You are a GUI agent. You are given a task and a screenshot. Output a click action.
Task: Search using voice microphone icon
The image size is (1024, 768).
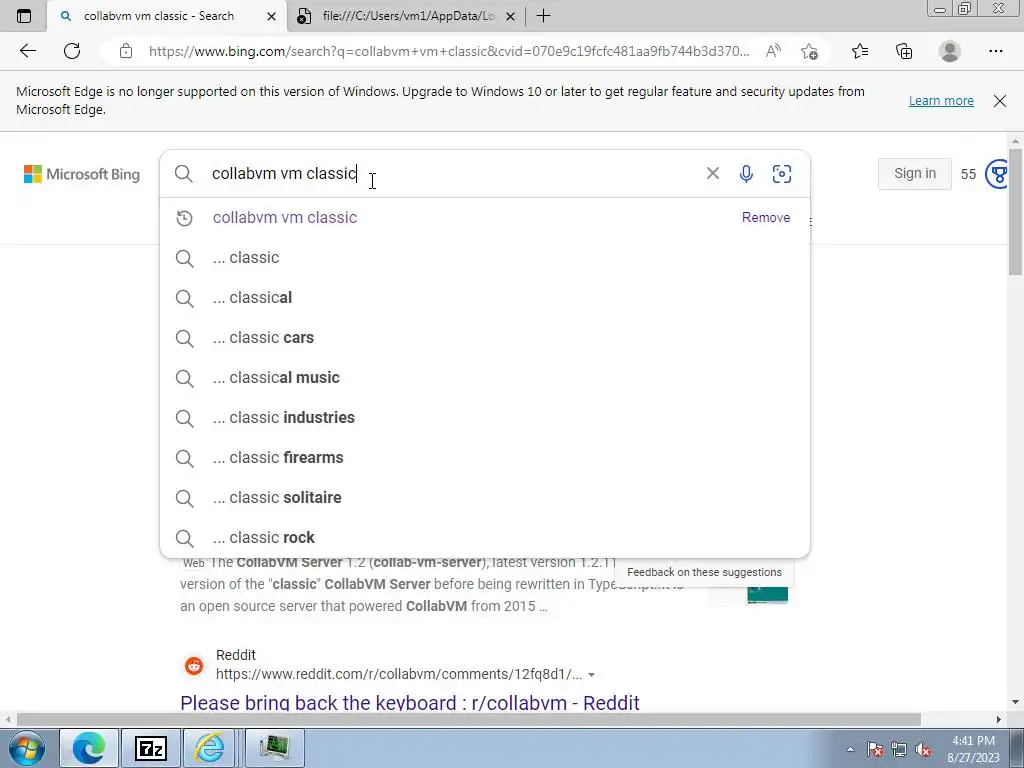pos(746,174)
